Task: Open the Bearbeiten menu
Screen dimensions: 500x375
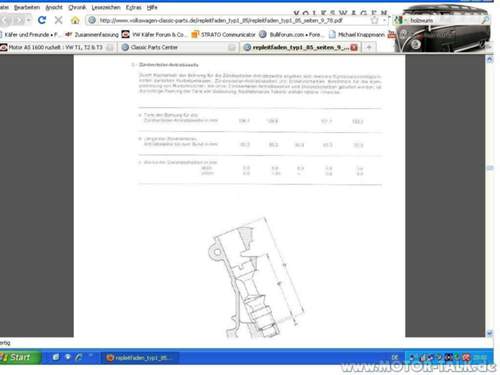Action: point(27,7)
